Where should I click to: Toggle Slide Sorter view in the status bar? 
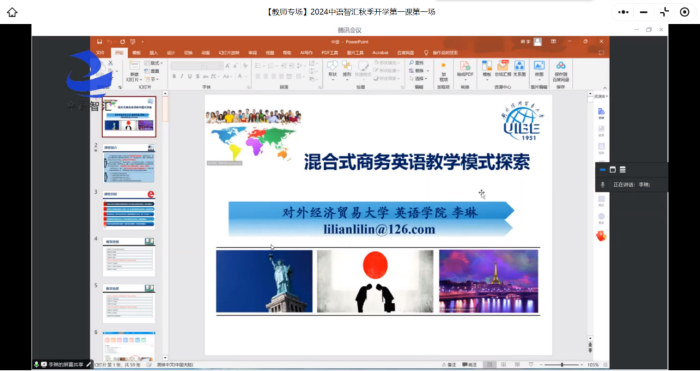click(x=504, y=365)
